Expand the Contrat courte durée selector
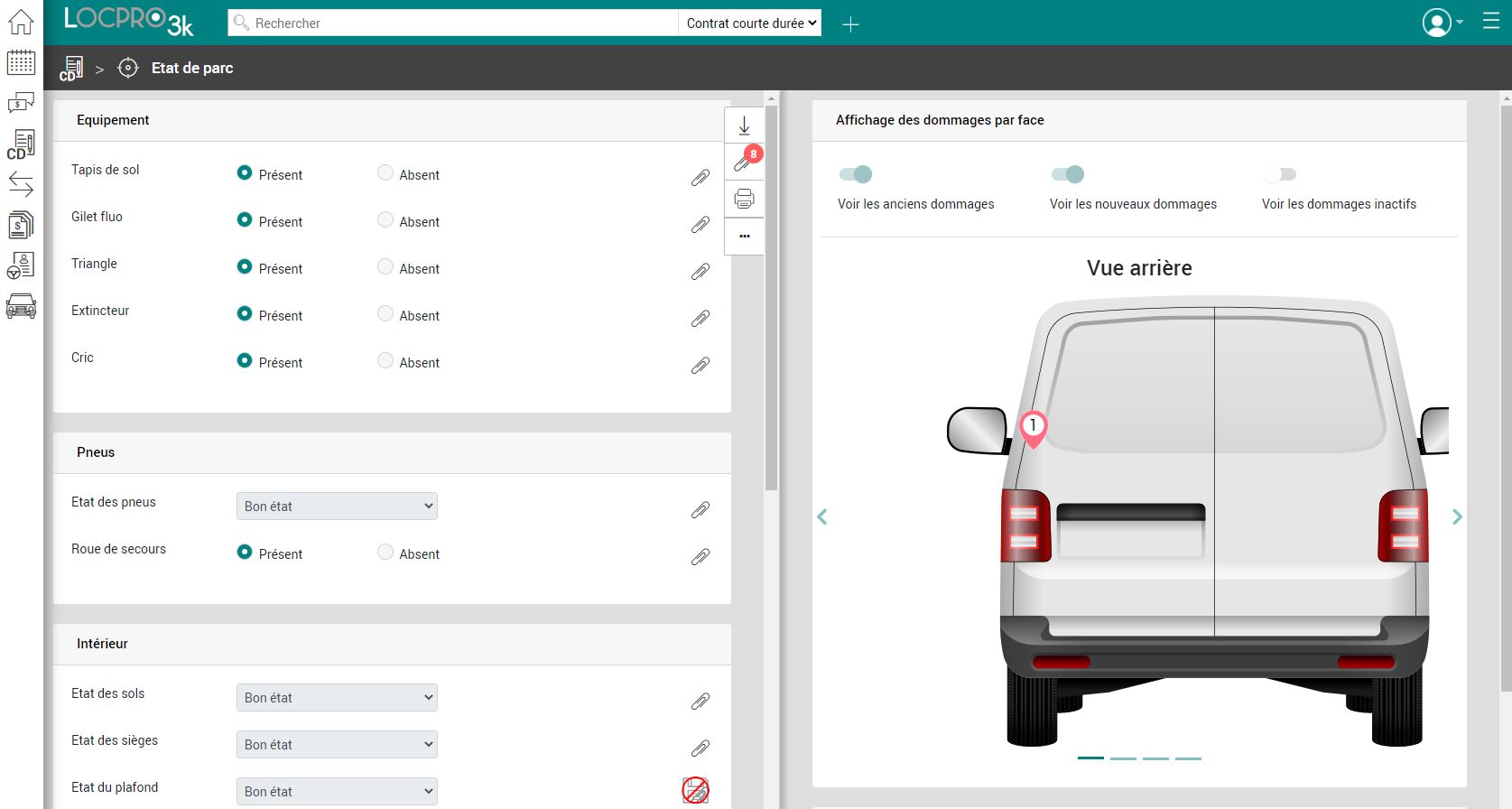This screenshot has height=809, width=1512. (751, 23)
